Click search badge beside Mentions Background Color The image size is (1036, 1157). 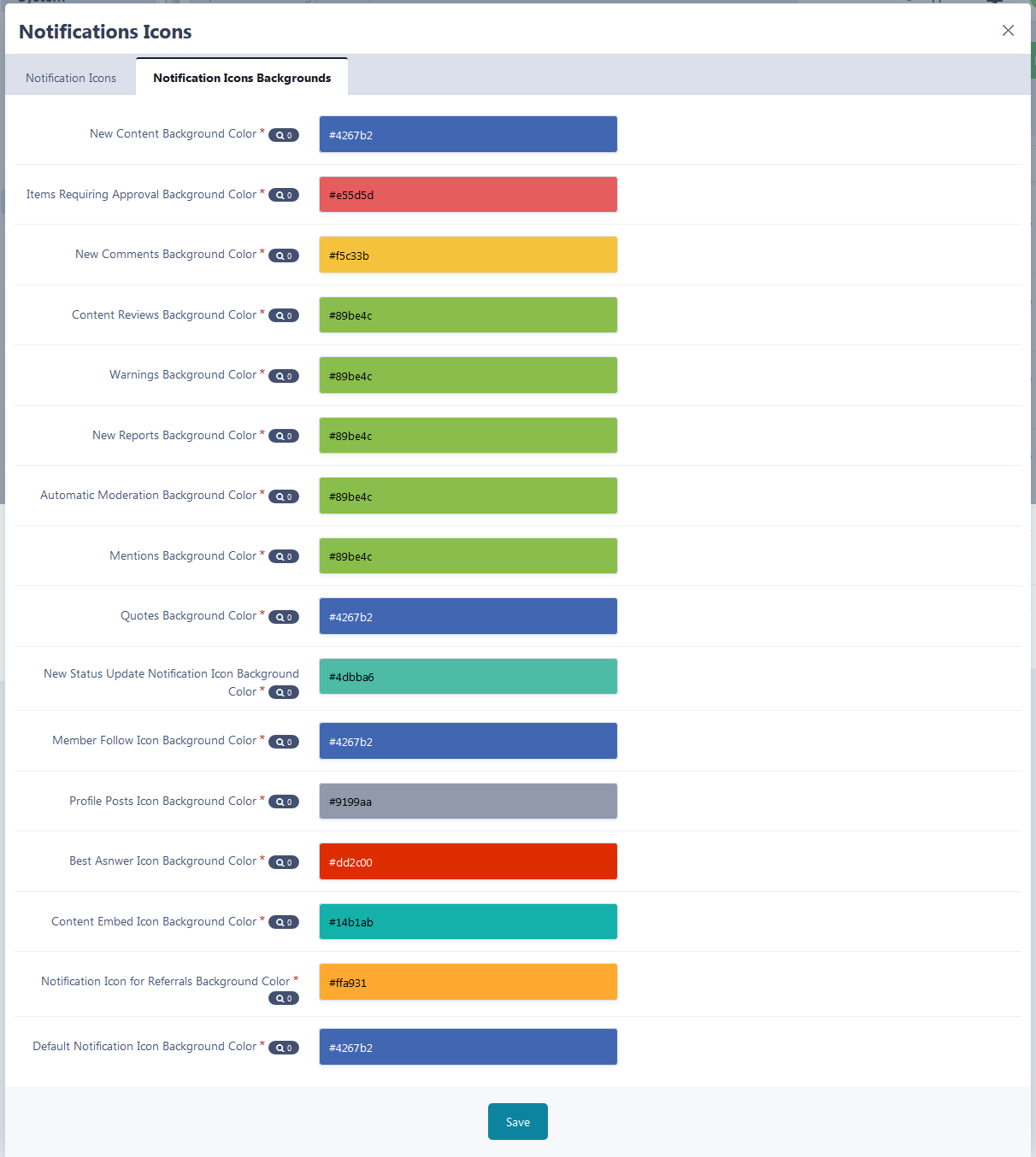[x=284, y=556]
